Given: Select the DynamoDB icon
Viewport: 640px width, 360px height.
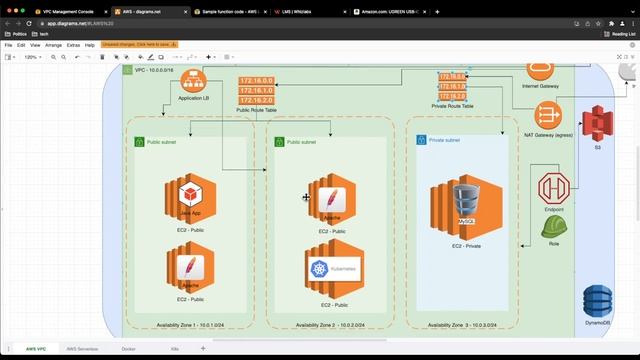Looking at the screenshot, I should pyautogui.click(x=598, y=301).
